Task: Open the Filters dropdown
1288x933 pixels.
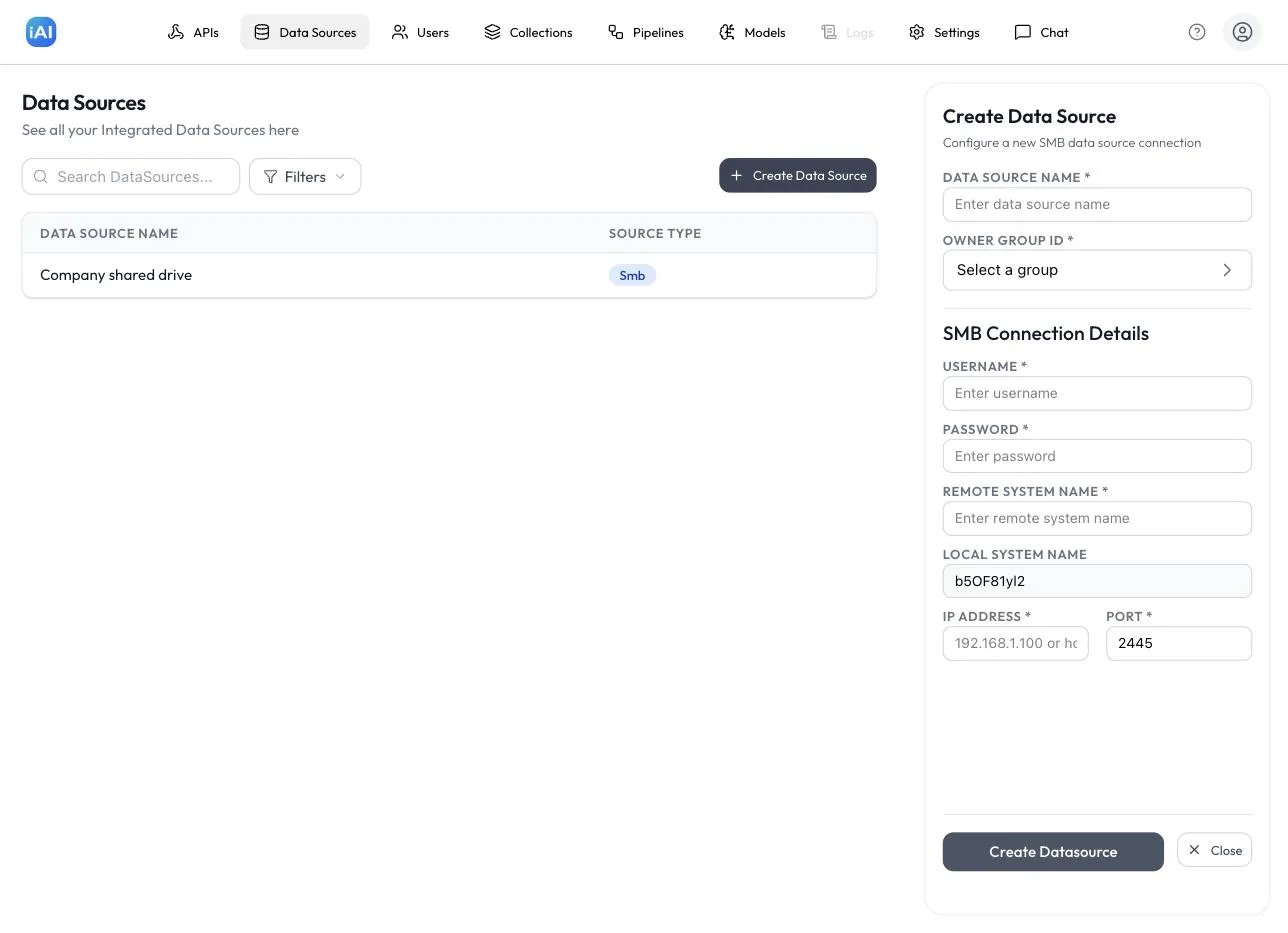Action: point(305,177)
